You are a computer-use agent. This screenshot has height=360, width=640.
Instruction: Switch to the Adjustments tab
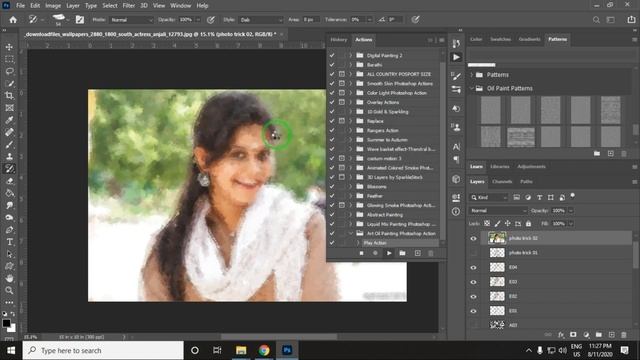tap(531, 167)
